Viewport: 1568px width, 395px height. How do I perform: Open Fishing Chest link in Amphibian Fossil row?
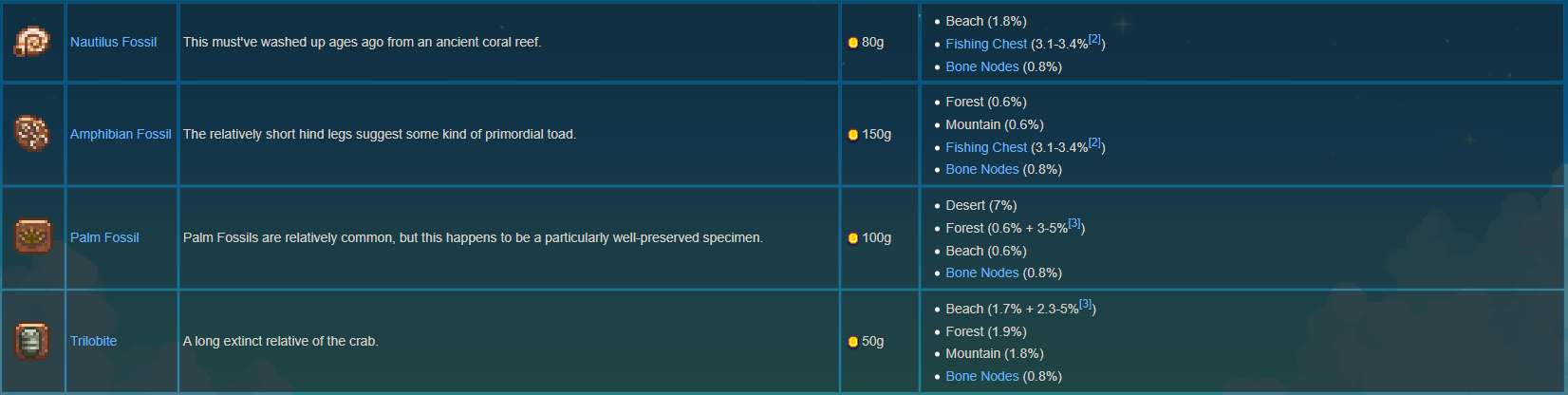(986, 147)
